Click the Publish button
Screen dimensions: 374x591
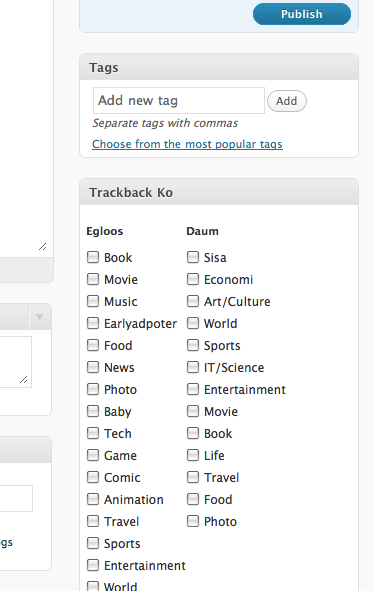[x=302, y=14]
